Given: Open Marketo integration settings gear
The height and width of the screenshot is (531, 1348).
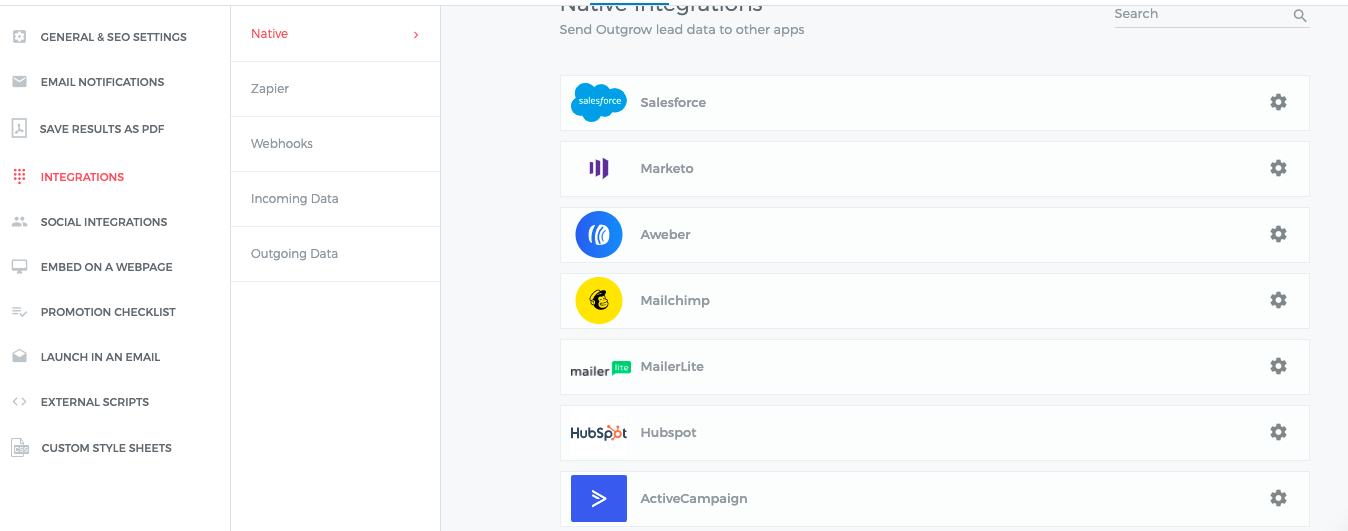Looking at the screenshot, I should [x=1278, y=168].
